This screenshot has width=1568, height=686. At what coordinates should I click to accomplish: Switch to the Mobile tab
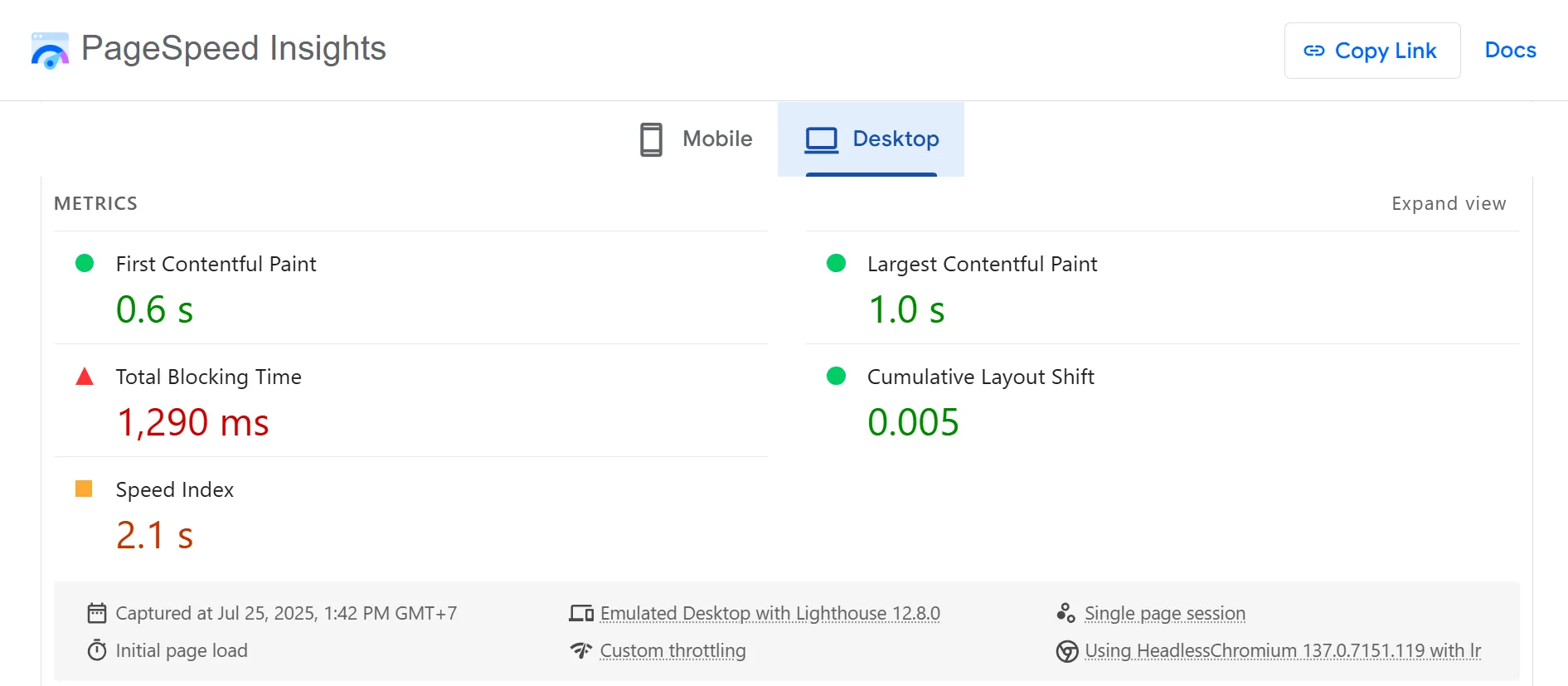[697, 139]
